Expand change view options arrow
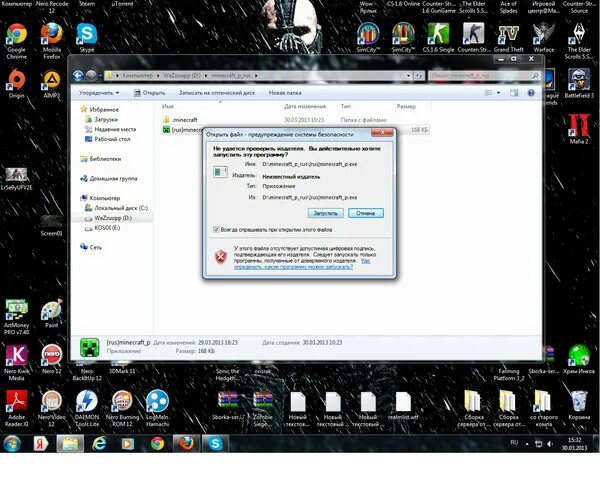Screen dimensions: 600x480 [x=498, y=93]
